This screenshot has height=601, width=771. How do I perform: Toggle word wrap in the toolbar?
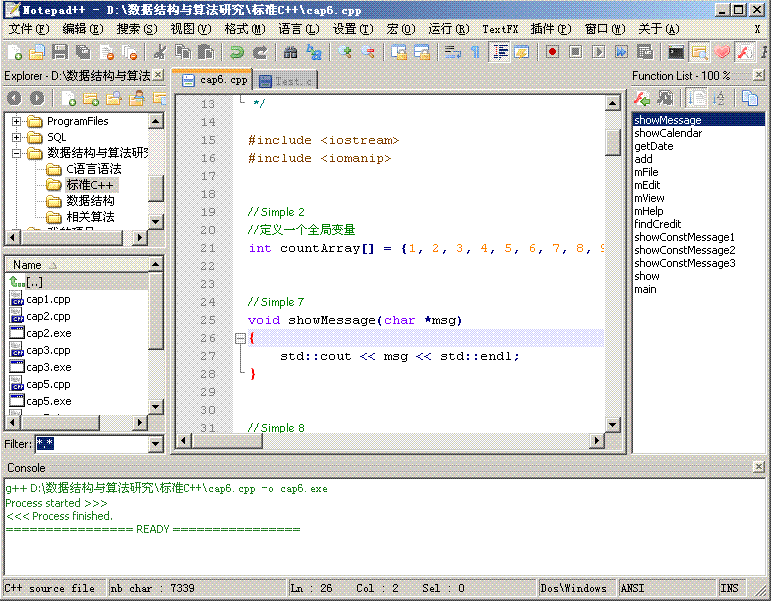point(452,52)
